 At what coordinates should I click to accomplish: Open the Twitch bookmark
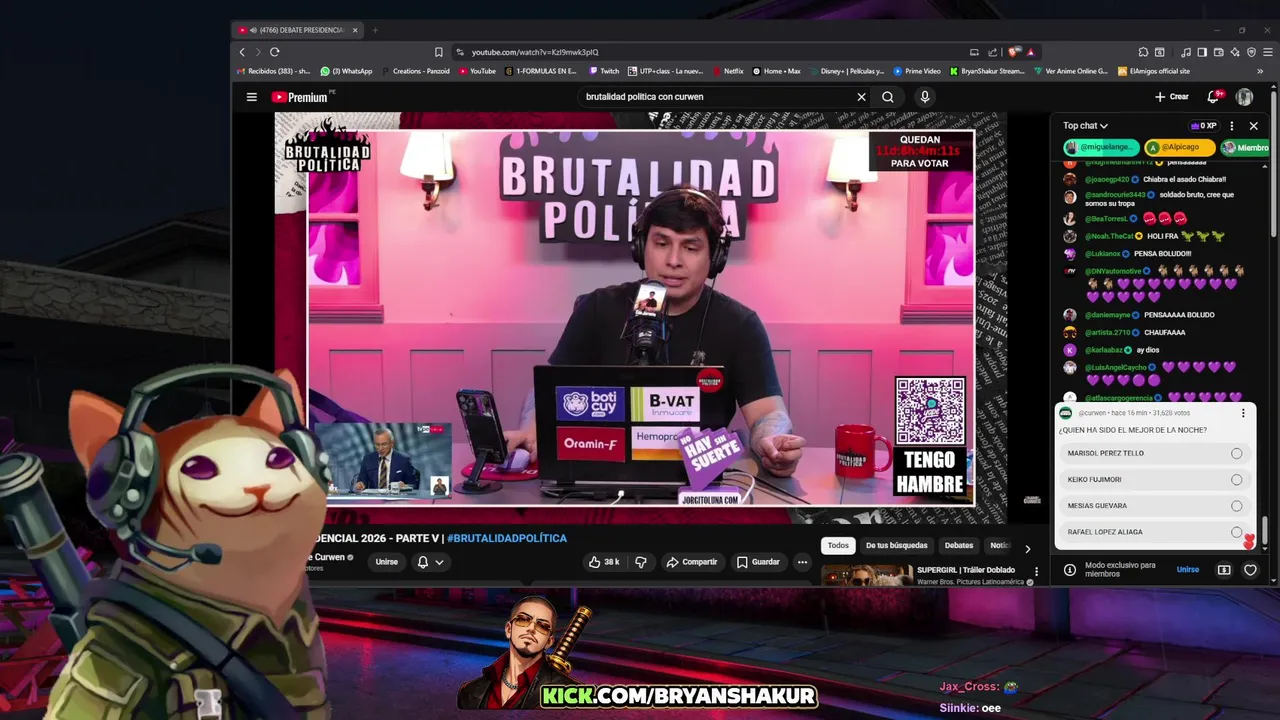604,71
